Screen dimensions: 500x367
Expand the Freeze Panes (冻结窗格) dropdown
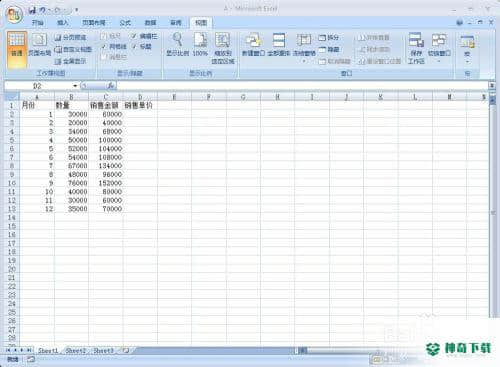[x=304, y=48]
